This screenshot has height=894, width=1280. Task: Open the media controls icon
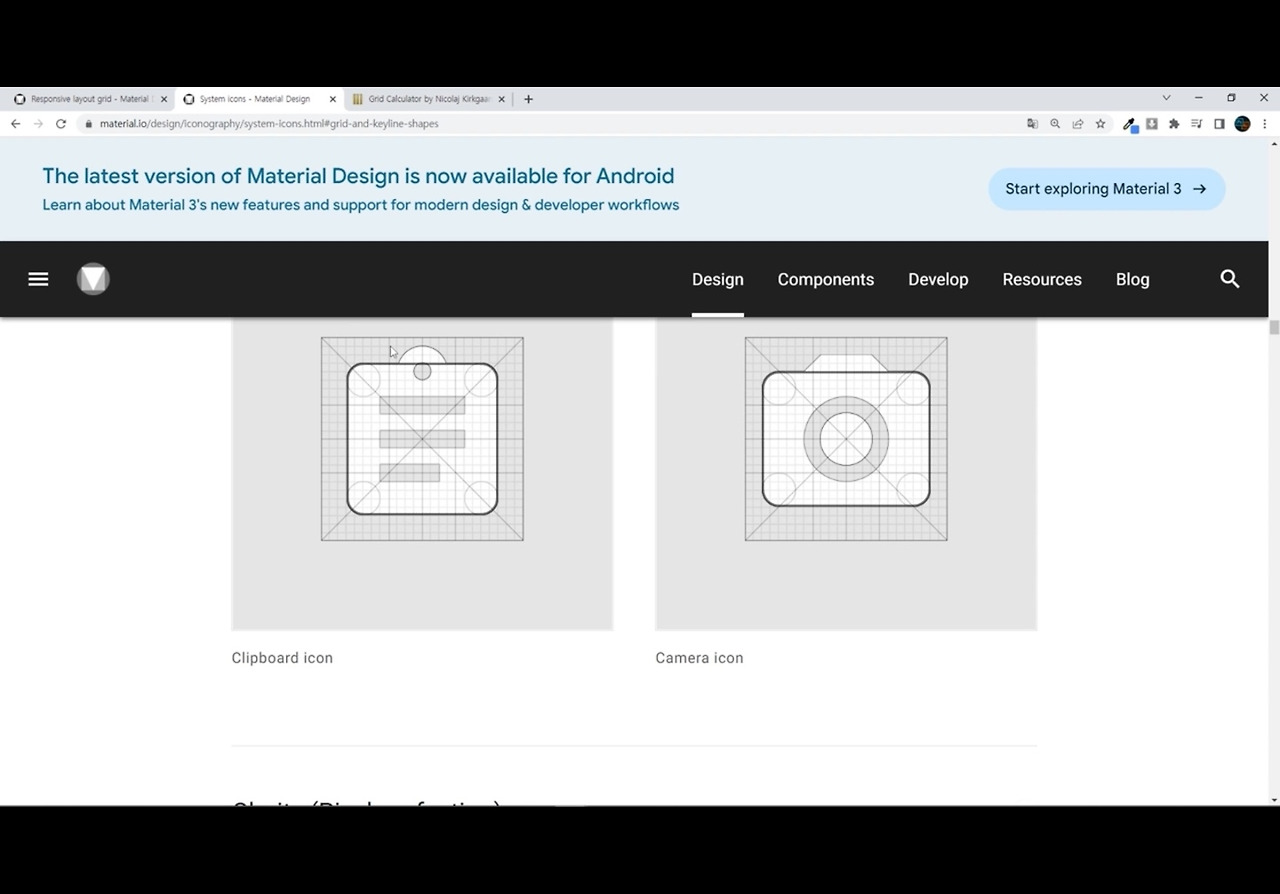(1197, 124)
